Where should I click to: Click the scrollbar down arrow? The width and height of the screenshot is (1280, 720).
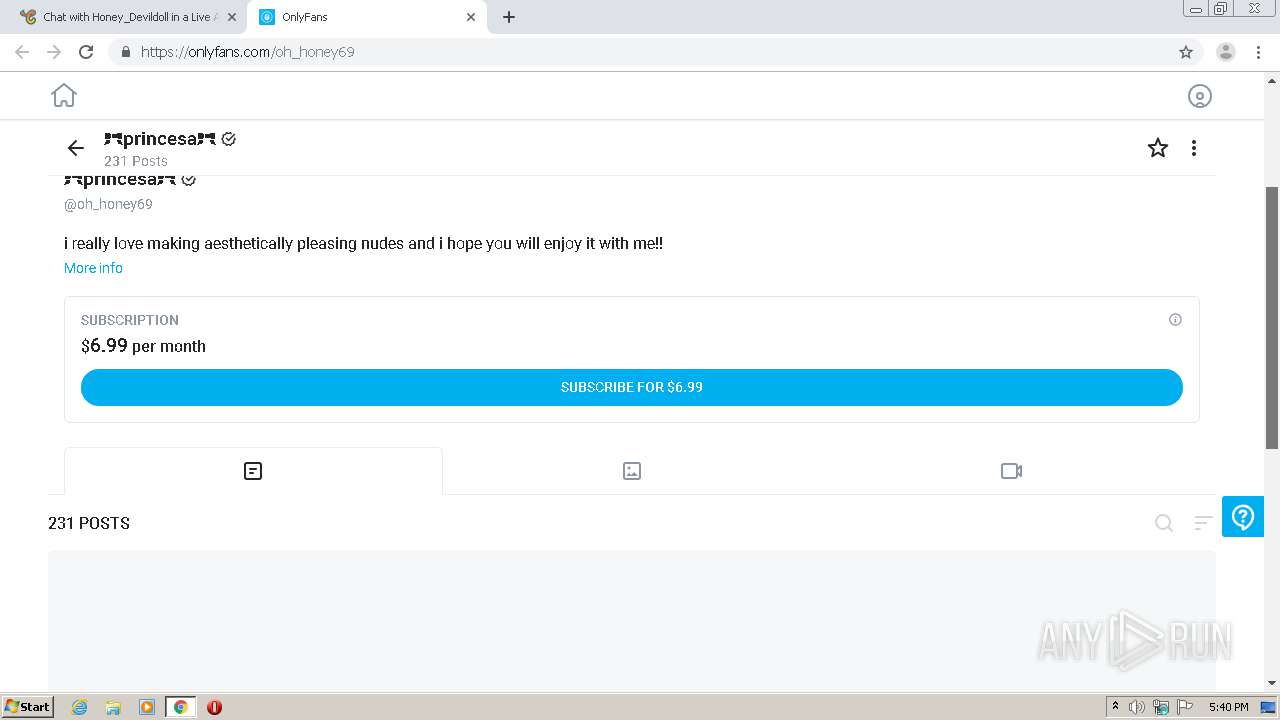tap(1272, 683)
